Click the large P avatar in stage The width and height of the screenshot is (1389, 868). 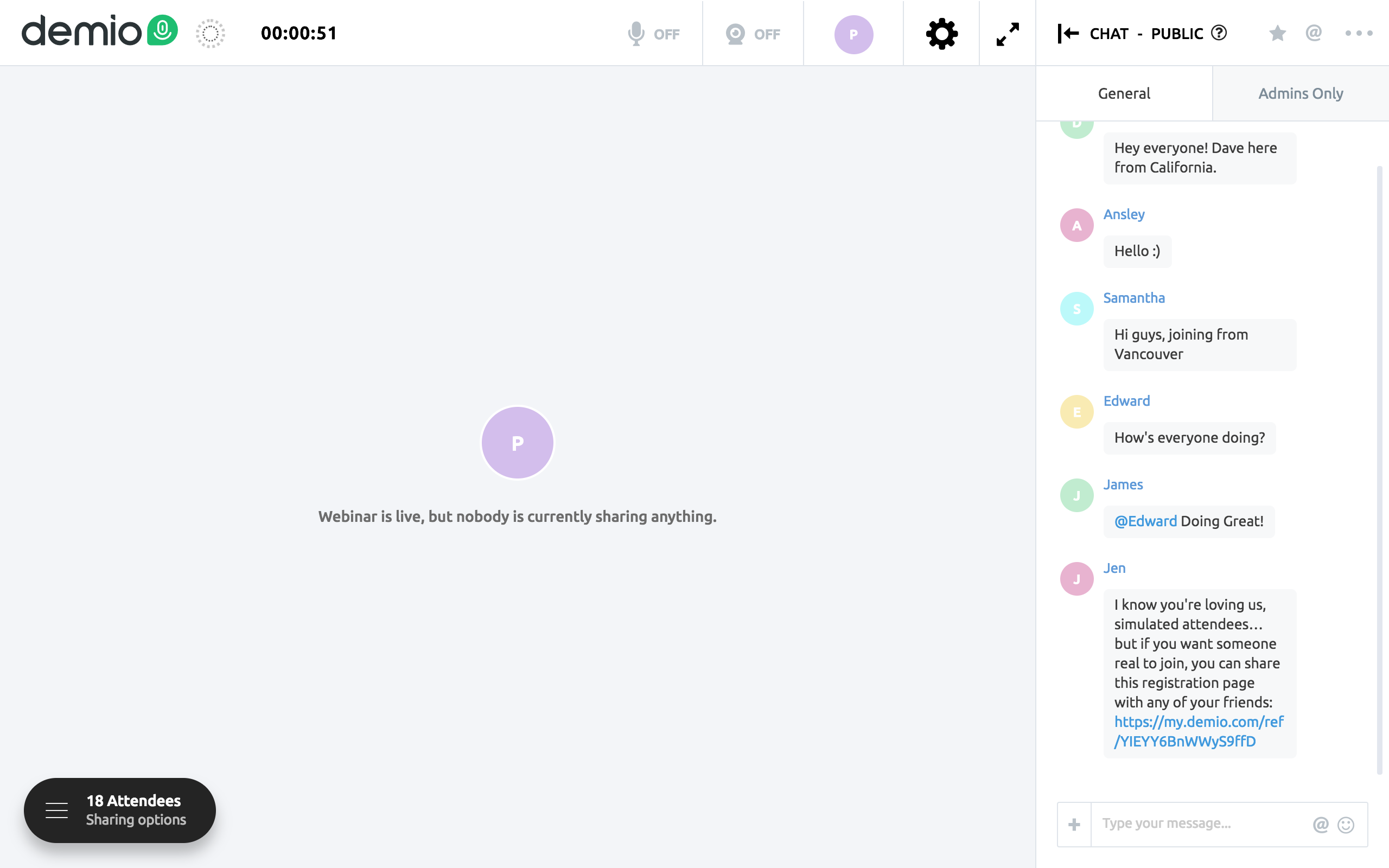coord(517,443)
